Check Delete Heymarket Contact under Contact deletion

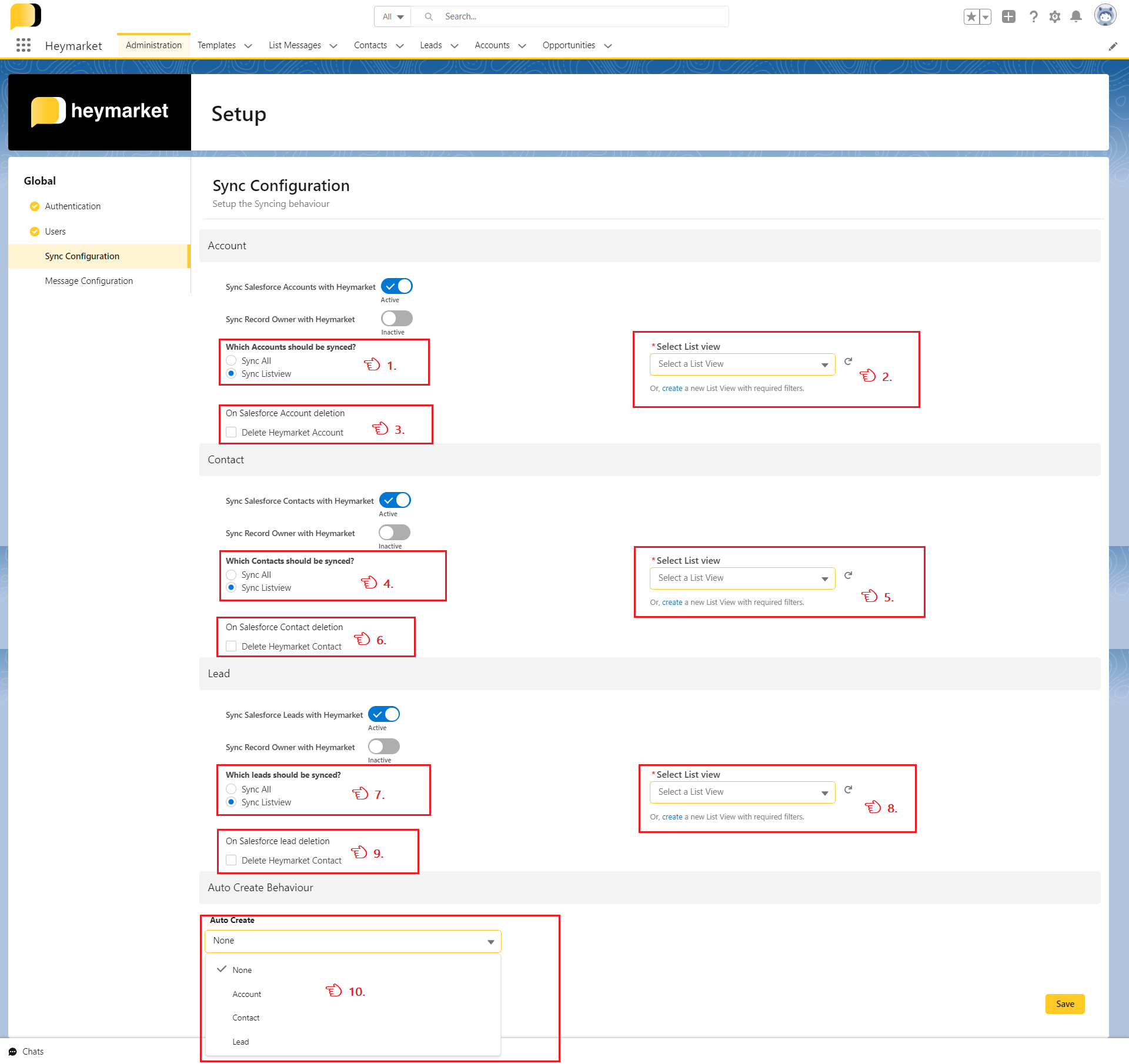pos(231,647)
